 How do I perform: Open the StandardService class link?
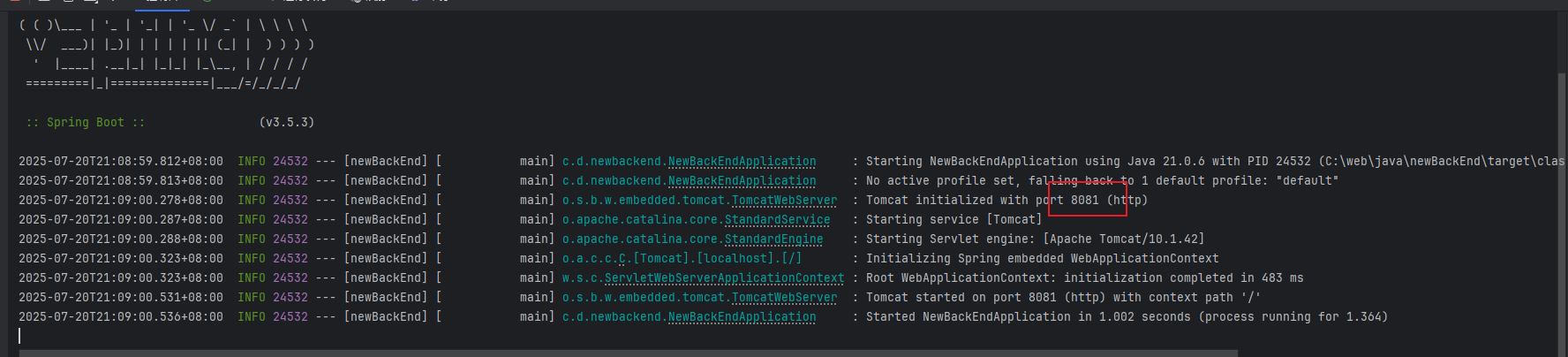click(x=777, y=220)
